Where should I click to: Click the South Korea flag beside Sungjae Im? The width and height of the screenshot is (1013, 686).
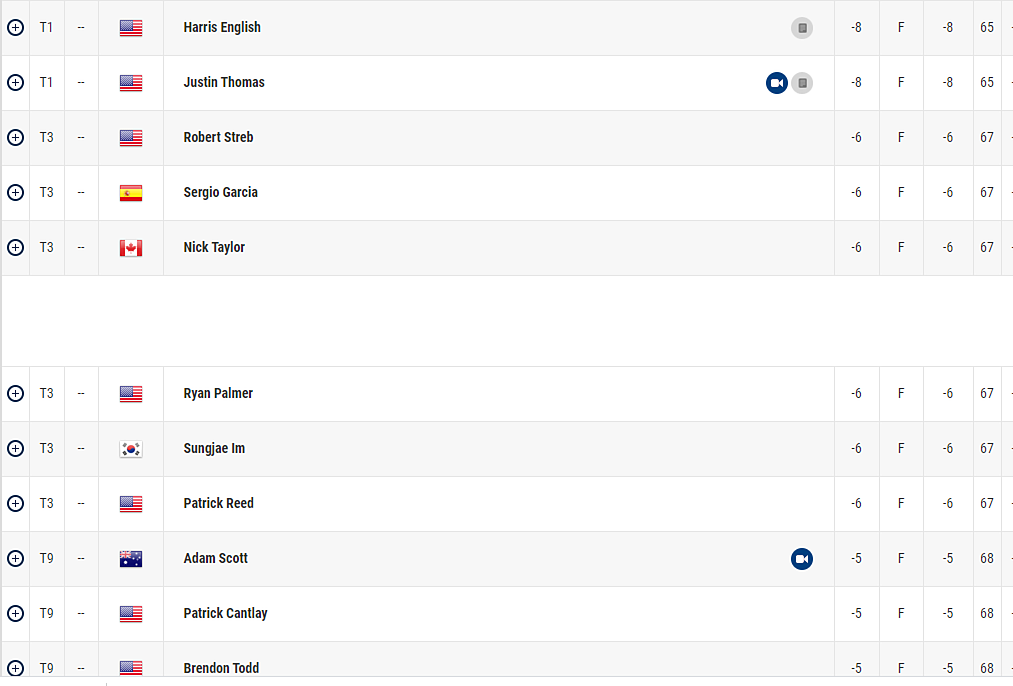(131, 449)
